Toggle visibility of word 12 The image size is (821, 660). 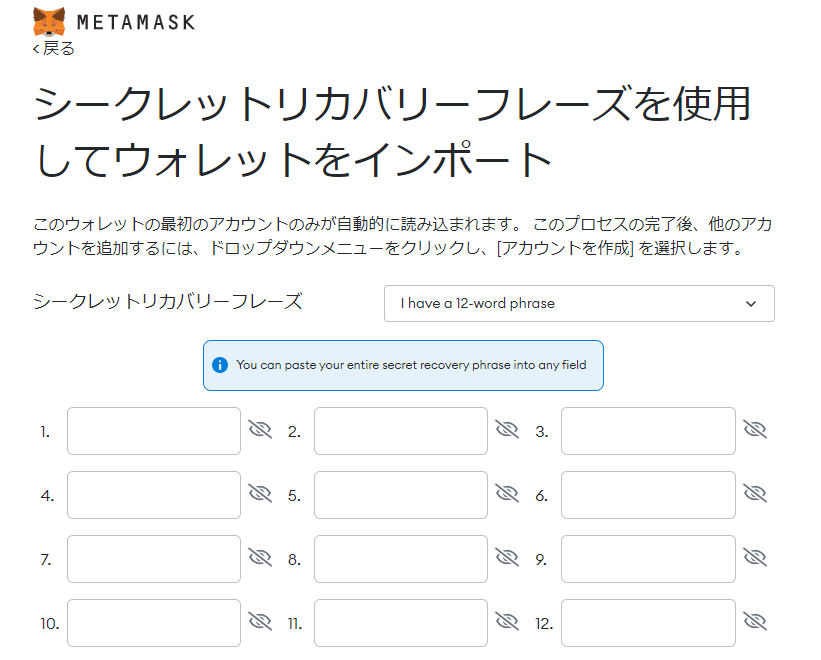point(755,621)
